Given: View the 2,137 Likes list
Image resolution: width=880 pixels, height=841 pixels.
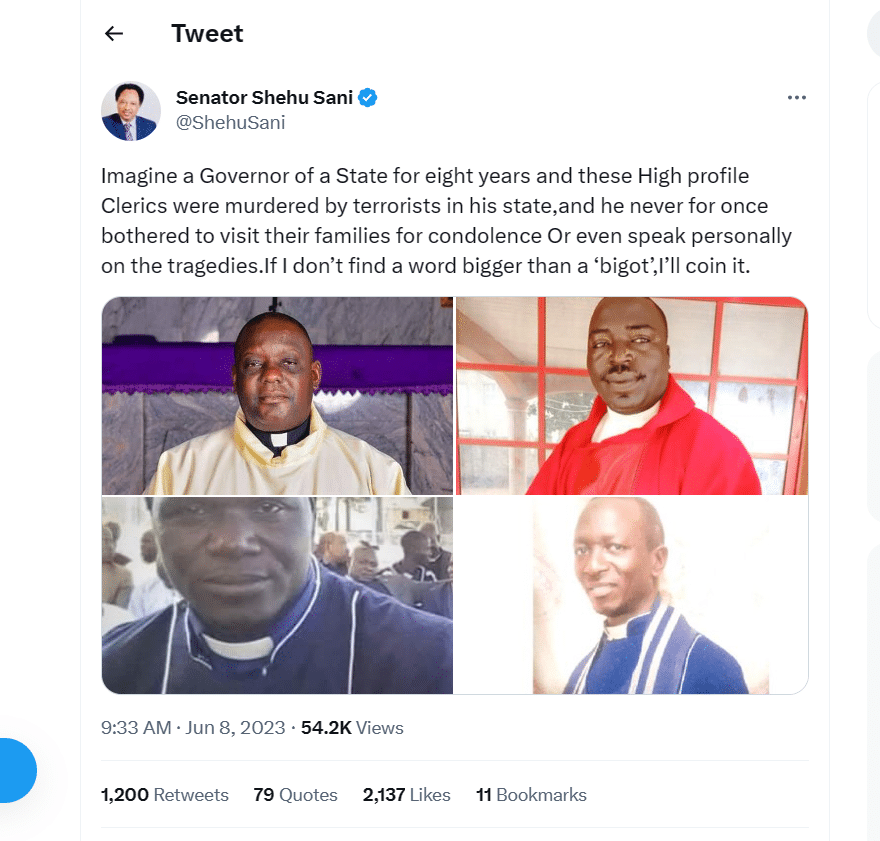Looking at the screenshot, I should click(406, 795).
